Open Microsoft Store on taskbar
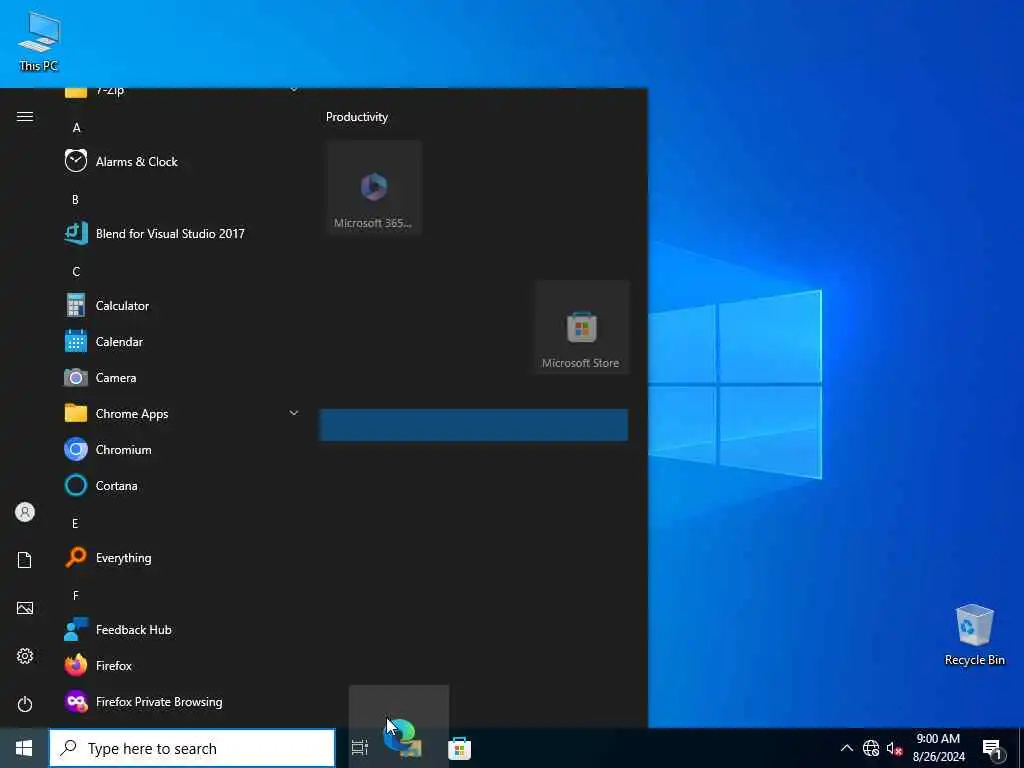This screenshot has width=1024, height=768. pos(459,748)
